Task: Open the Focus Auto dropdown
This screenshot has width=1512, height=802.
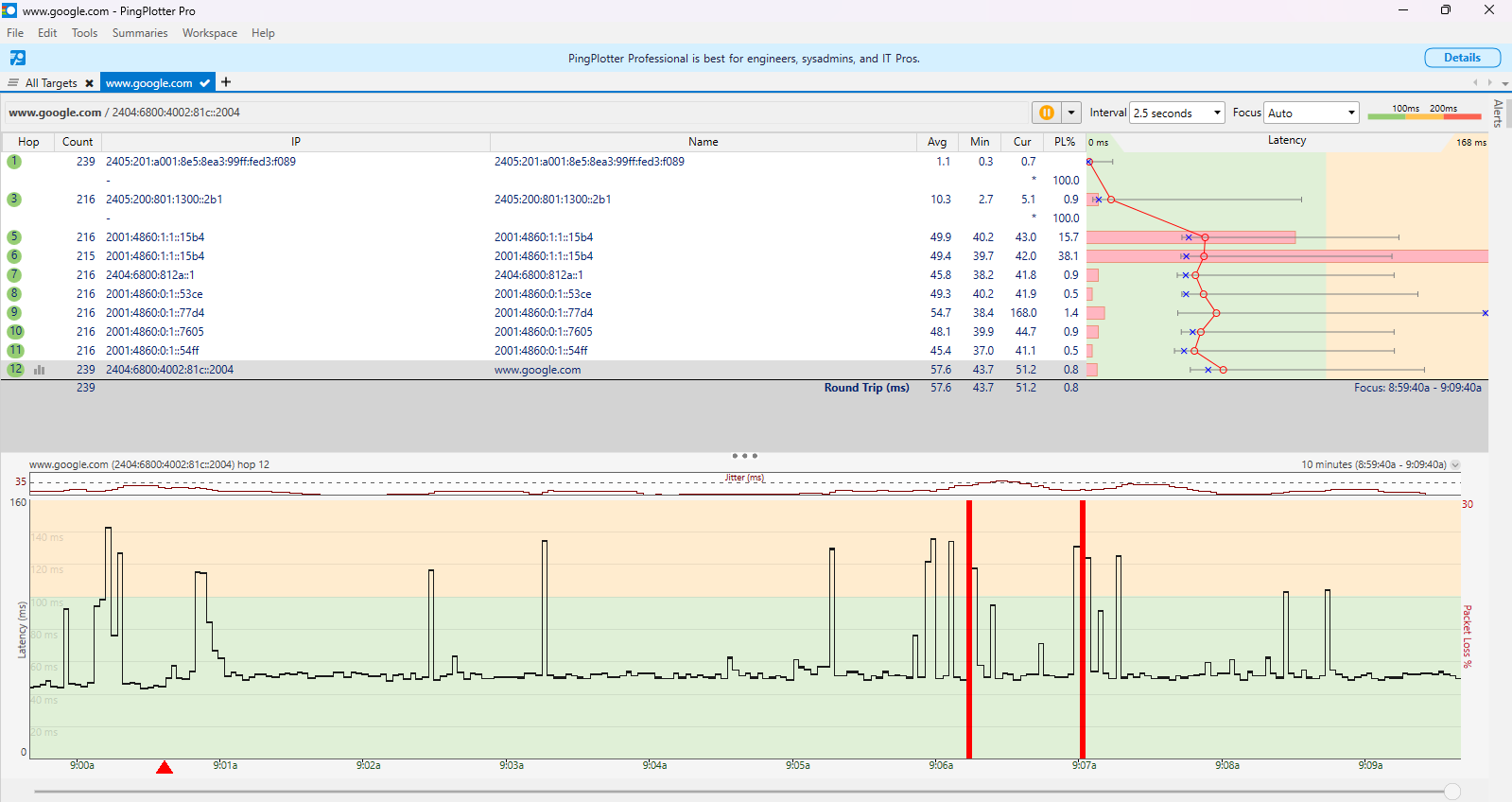Action: click(1312, 113)
